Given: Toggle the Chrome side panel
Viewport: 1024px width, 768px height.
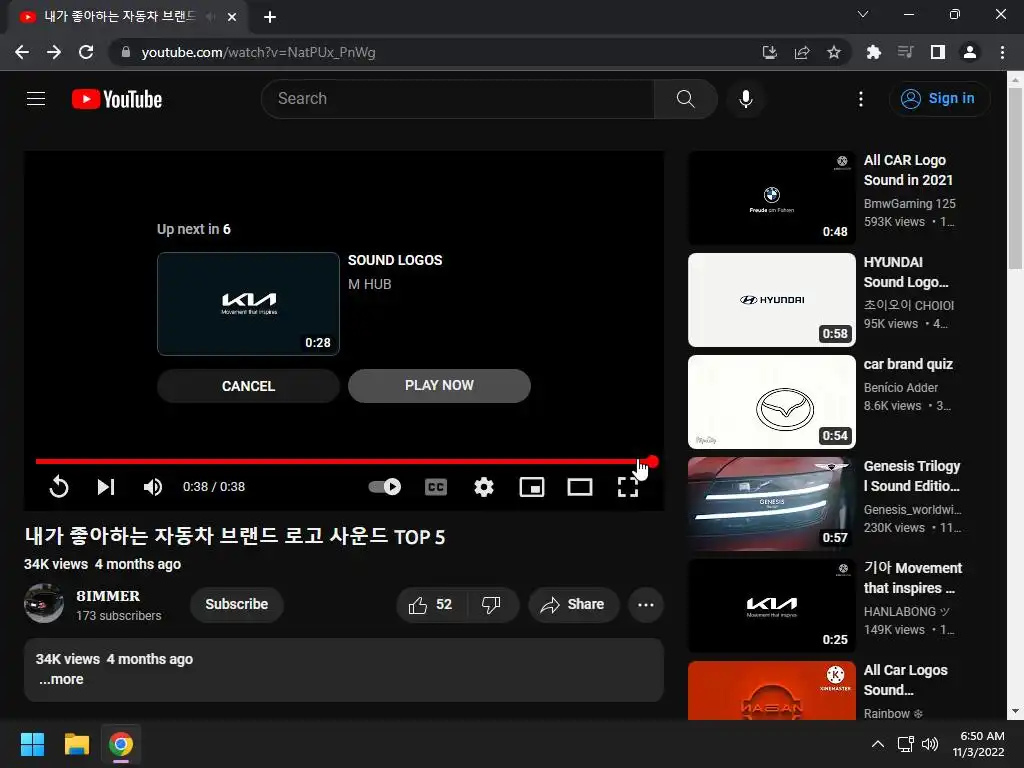Looking at the screenshot, I should [x=938, y=52].
